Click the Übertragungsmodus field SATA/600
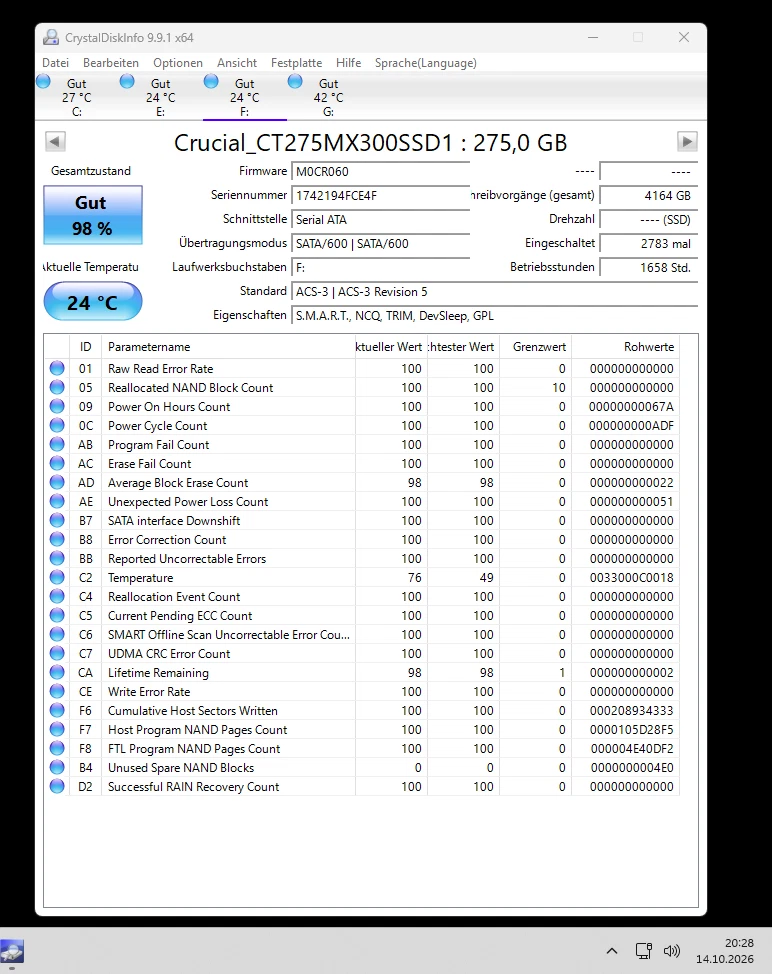The width and height of the screenshot is (772, 974). pos(381,244)
